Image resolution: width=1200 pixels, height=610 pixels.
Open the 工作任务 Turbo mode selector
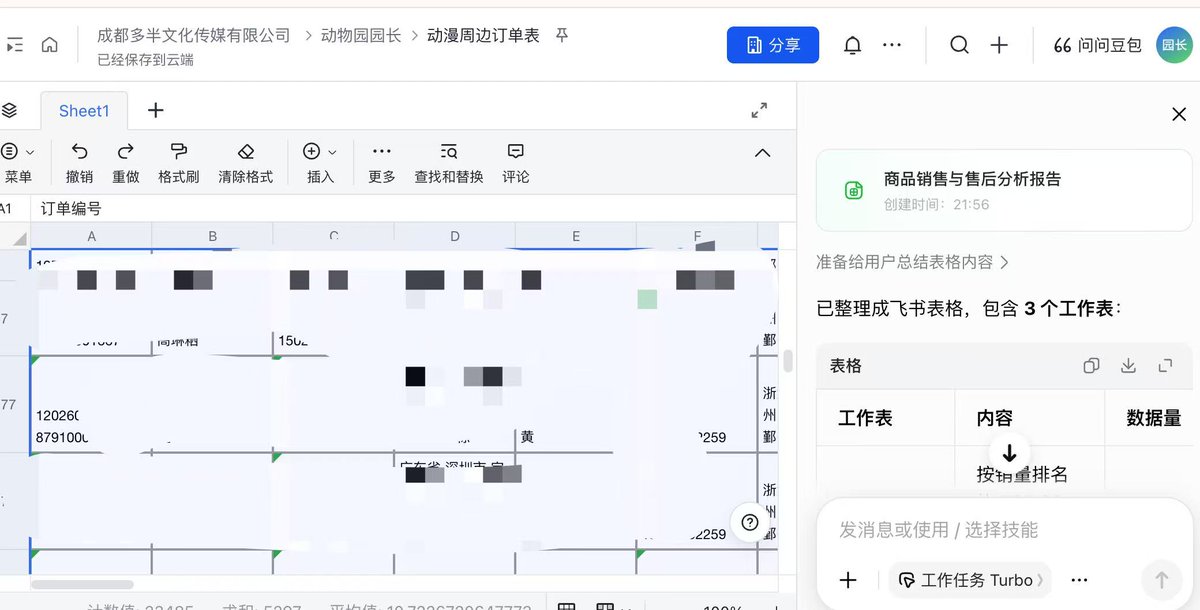point(970,580)
